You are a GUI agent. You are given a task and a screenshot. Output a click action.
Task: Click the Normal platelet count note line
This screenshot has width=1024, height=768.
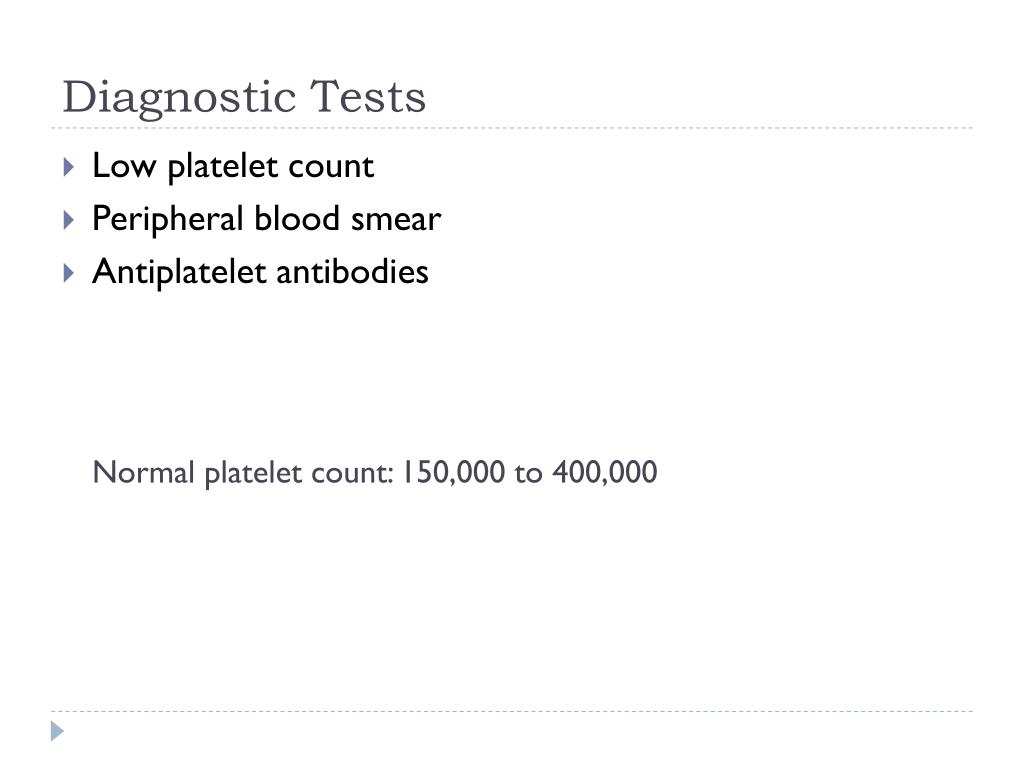pos(375,472)
